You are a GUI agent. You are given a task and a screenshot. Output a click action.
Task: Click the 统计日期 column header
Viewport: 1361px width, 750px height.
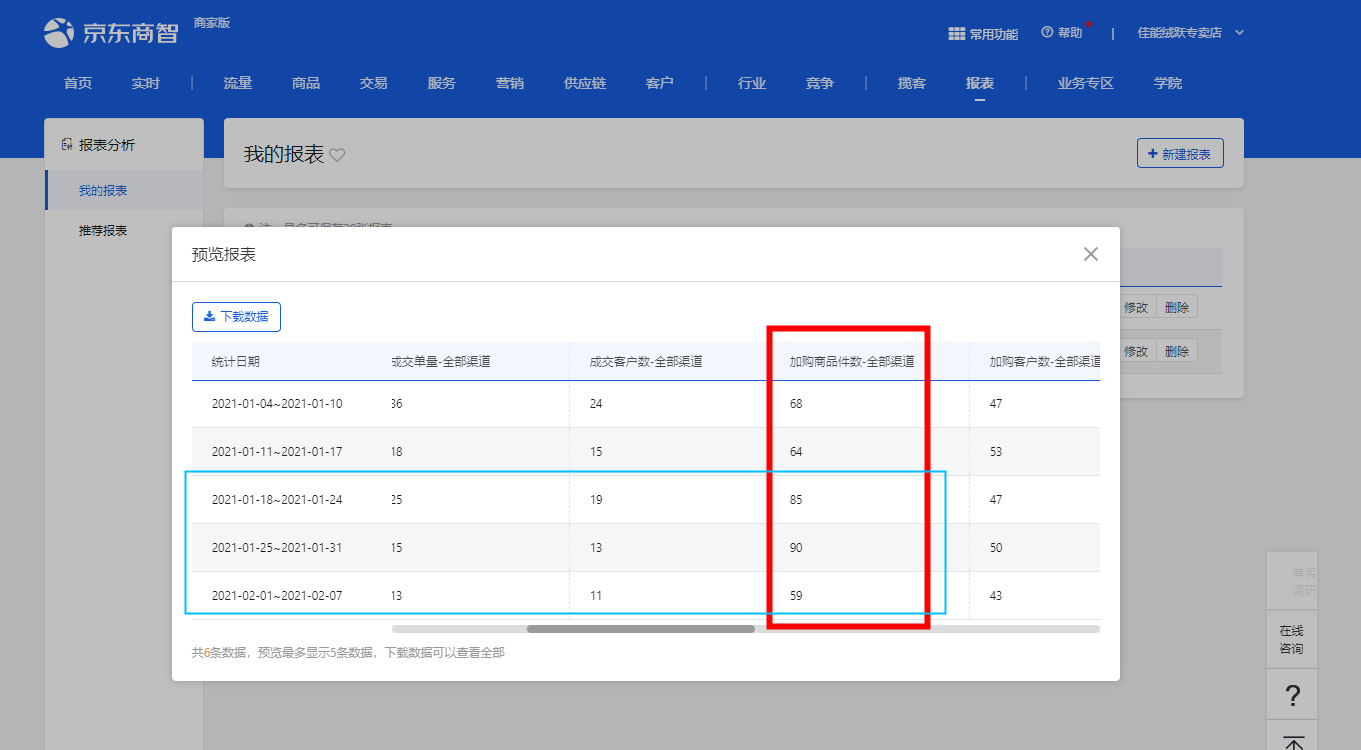pyautogui.click(x=236, y=361)
